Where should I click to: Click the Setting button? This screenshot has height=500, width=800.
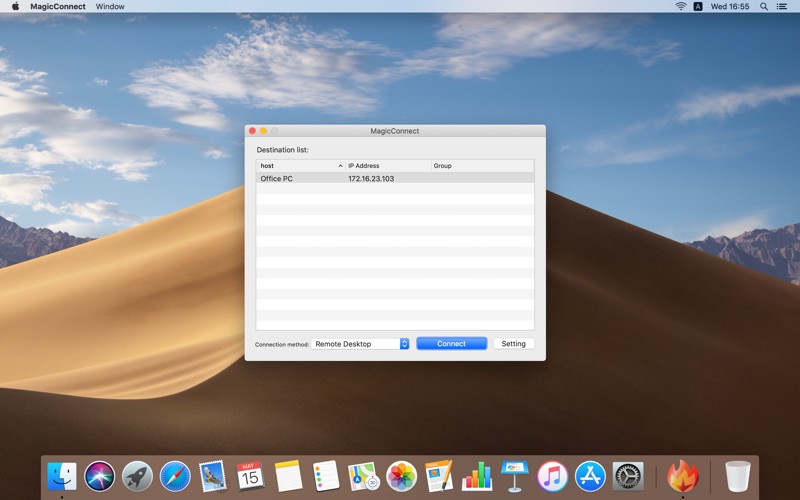(513, 344)
